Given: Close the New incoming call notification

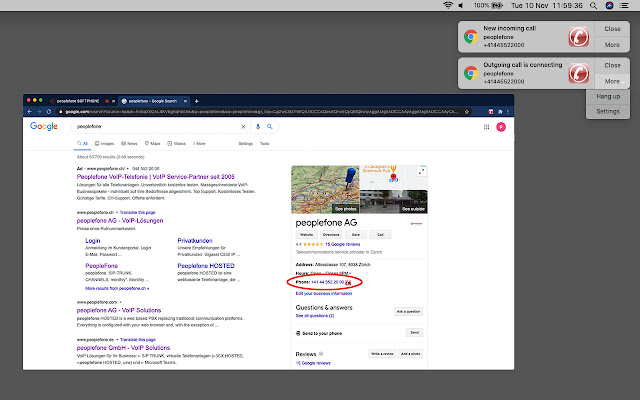Looking at the screenshot, I should 612,30.
